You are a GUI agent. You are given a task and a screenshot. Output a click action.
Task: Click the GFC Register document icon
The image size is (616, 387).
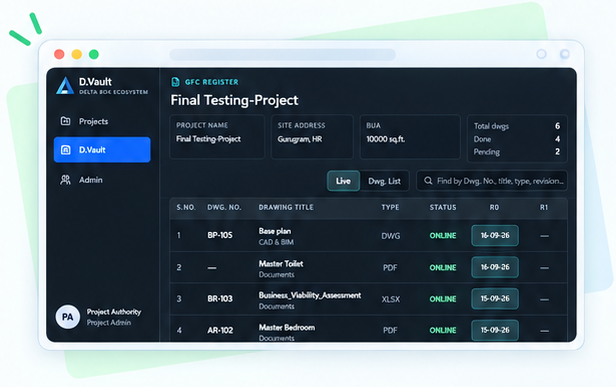[175, 82]
